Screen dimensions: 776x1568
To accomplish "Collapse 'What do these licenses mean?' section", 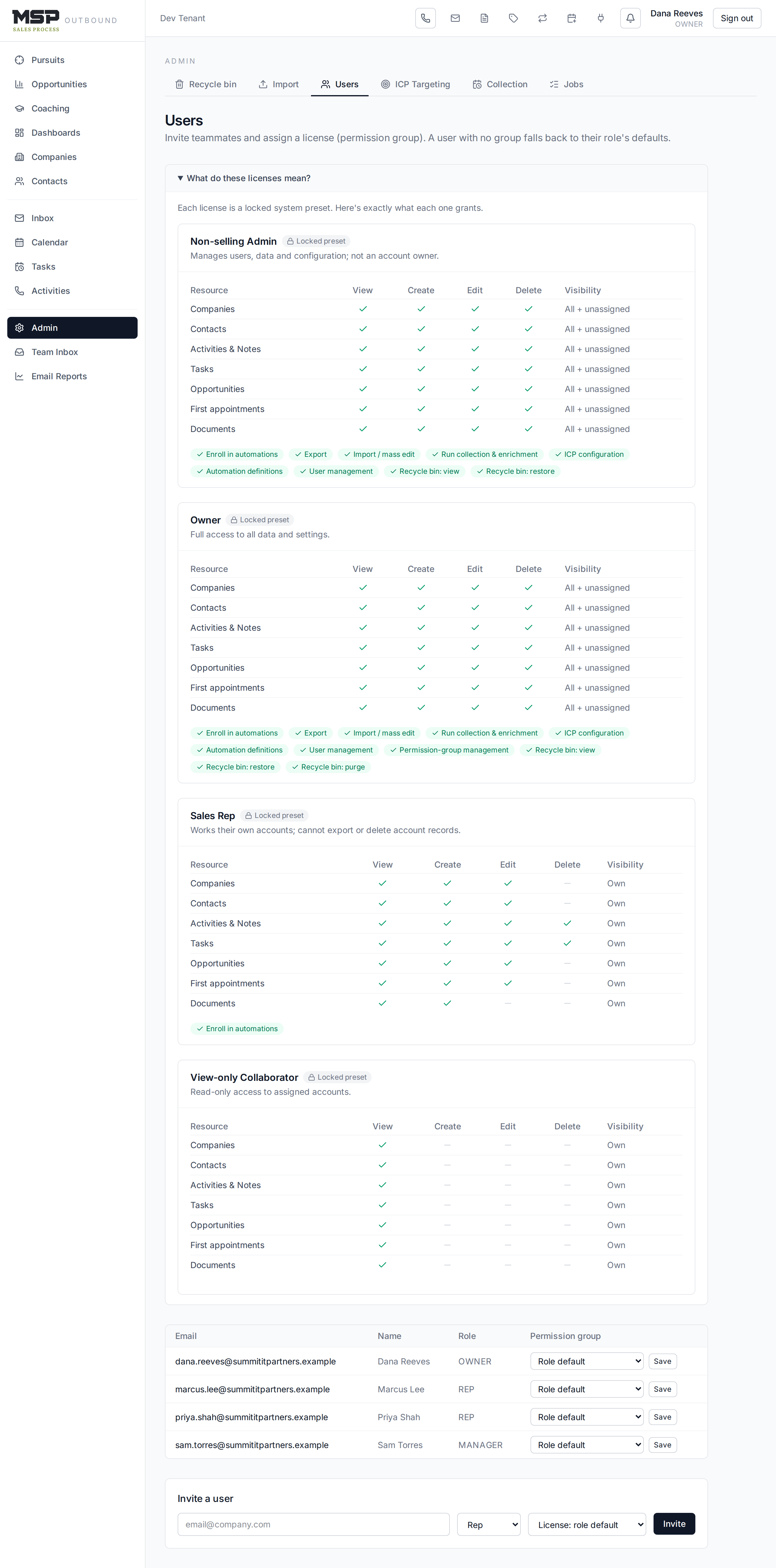I will click(x=244, y=178).
